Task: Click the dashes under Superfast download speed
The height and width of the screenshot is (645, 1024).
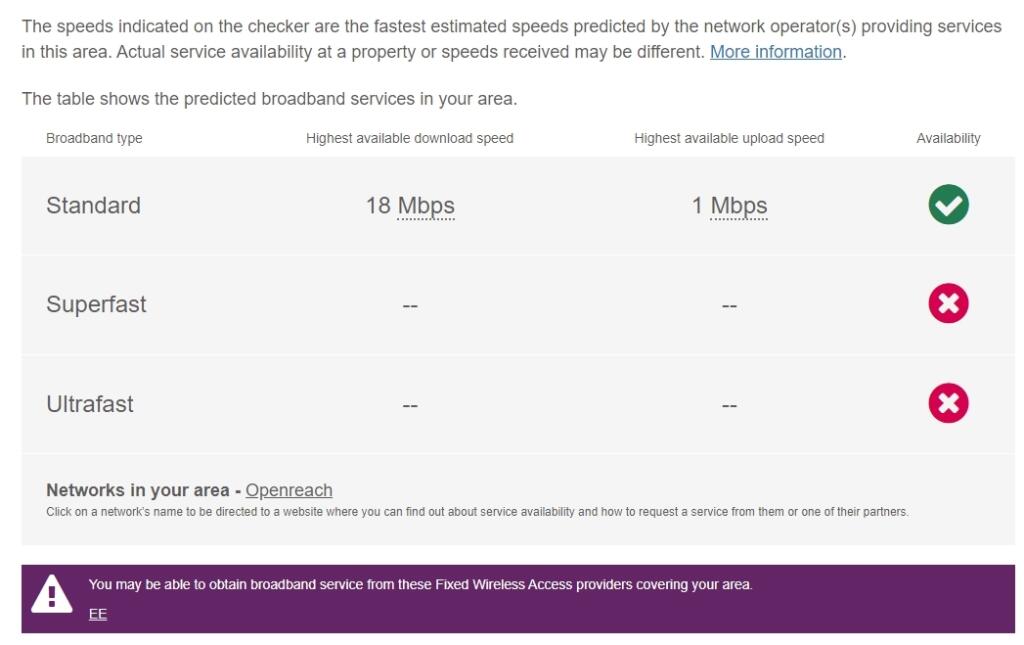Action: click(x=410, y=304)
